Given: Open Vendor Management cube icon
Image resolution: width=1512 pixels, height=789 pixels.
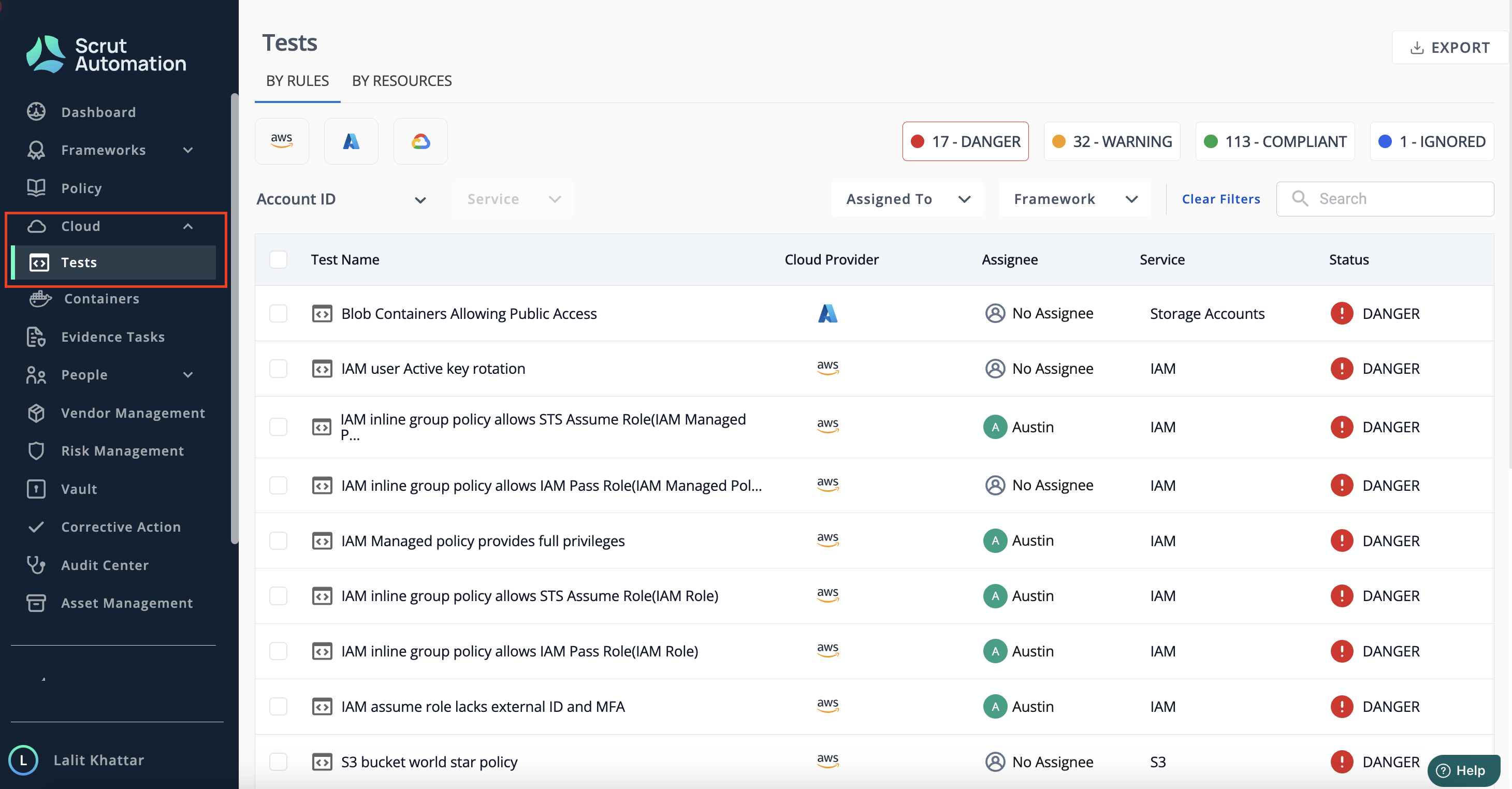Looking at the screenshot, I should (x=36, y=413).
